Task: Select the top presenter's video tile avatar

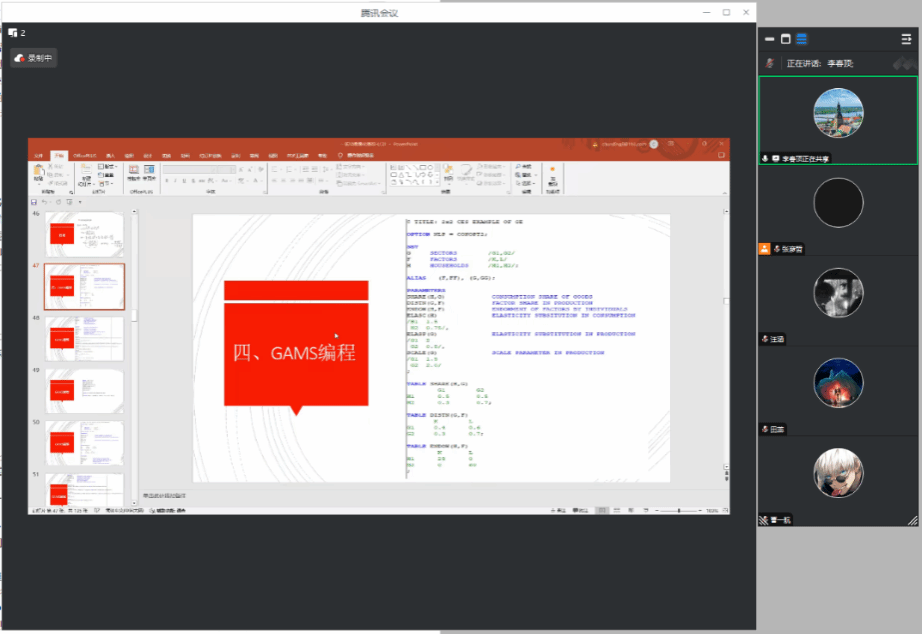Action: click(838, 114)
